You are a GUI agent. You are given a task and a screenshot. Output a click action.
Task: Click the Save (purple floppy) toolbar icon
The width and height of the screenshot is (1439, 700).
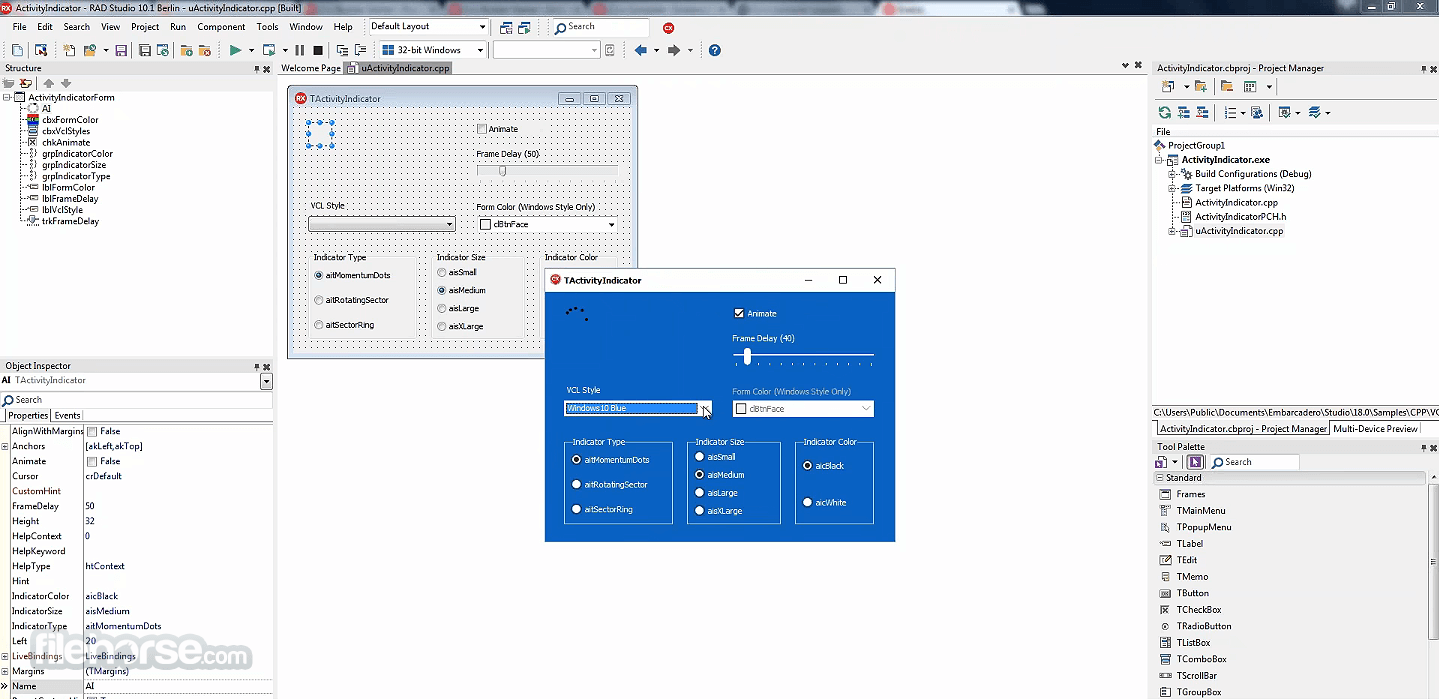pos(121,50)
